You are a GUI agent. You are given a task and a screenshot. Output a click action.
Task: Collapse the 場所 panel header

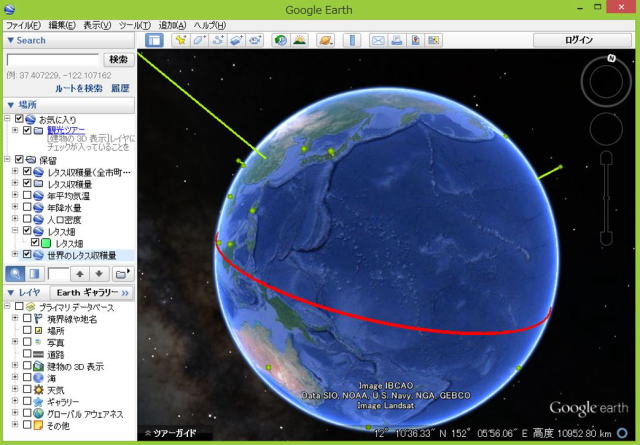pos(10,104)
